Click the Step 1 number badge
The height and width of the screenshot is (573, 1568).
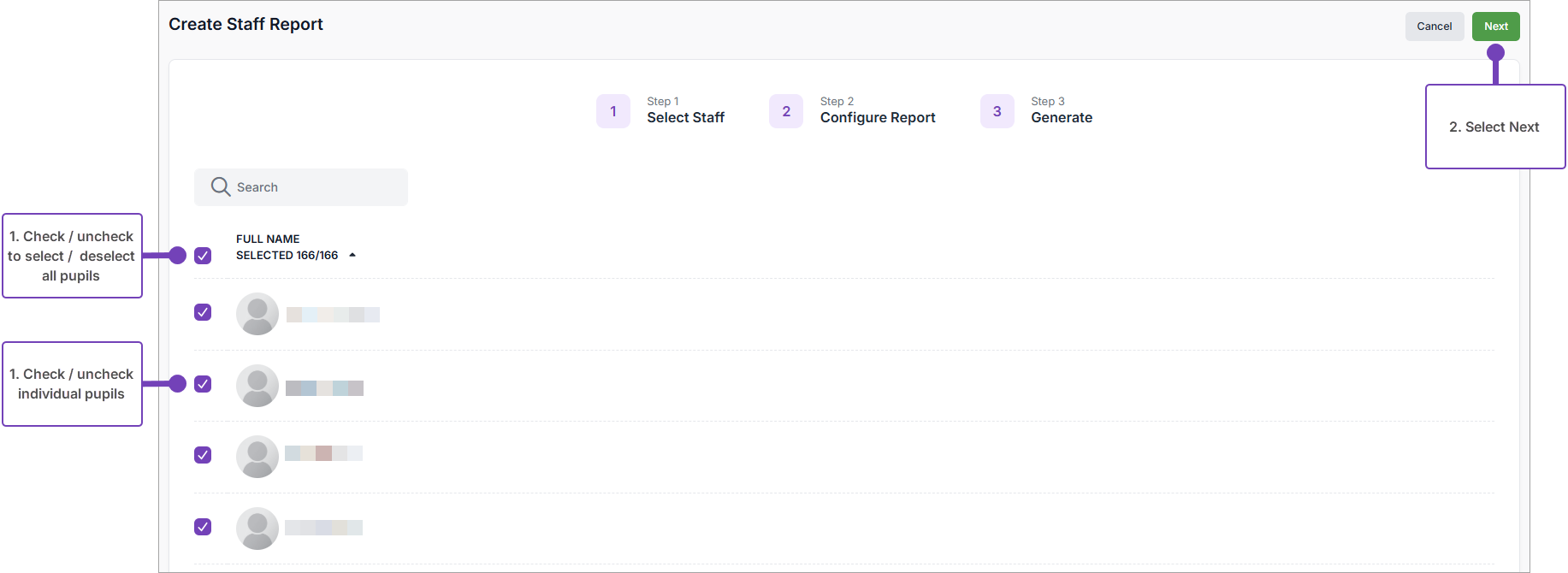tap(613, 111)
